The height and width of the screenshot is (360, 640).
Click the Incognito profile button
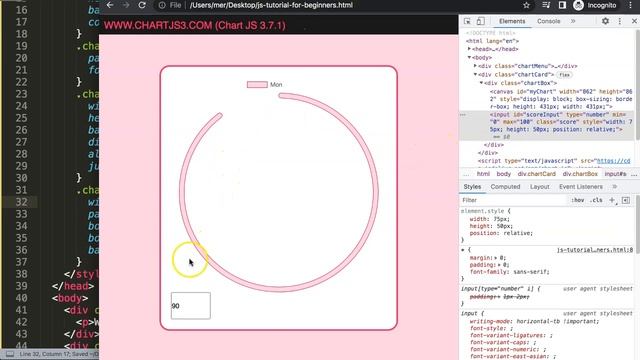[x=595, y=5]
